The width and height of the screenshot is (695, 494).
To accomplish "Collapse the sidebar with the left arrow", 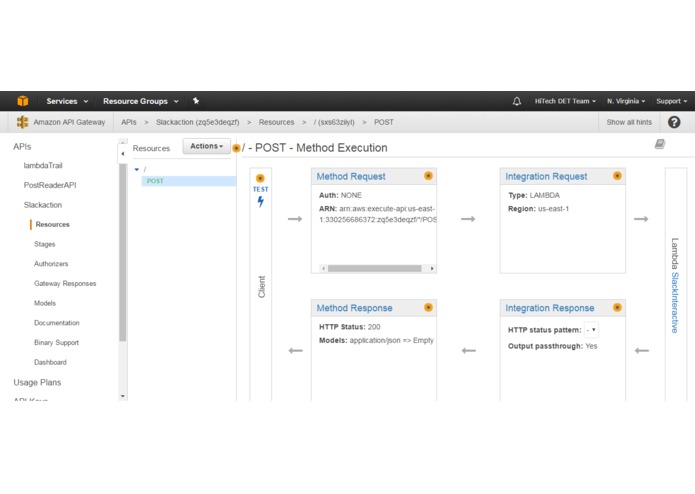I will coord(123,154).
